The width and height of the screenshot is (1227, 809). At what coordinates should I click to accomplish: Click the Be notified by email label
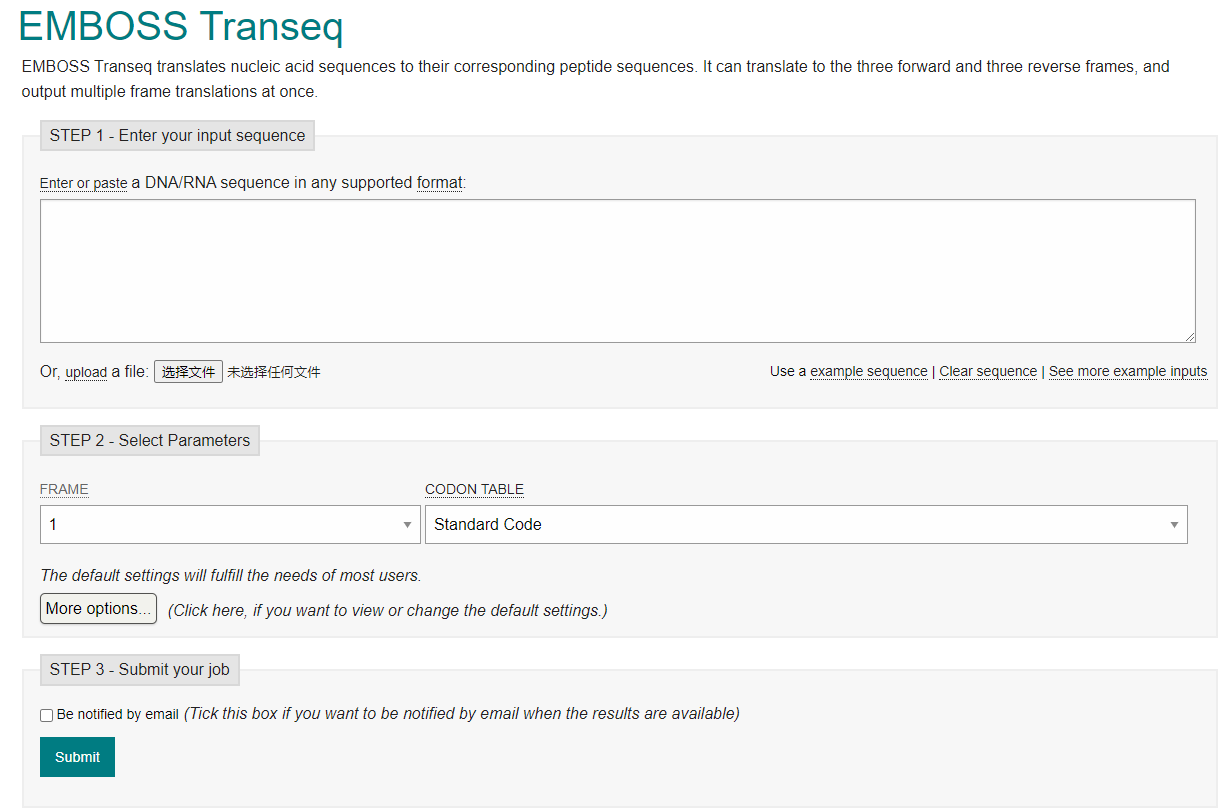[118, 714]
